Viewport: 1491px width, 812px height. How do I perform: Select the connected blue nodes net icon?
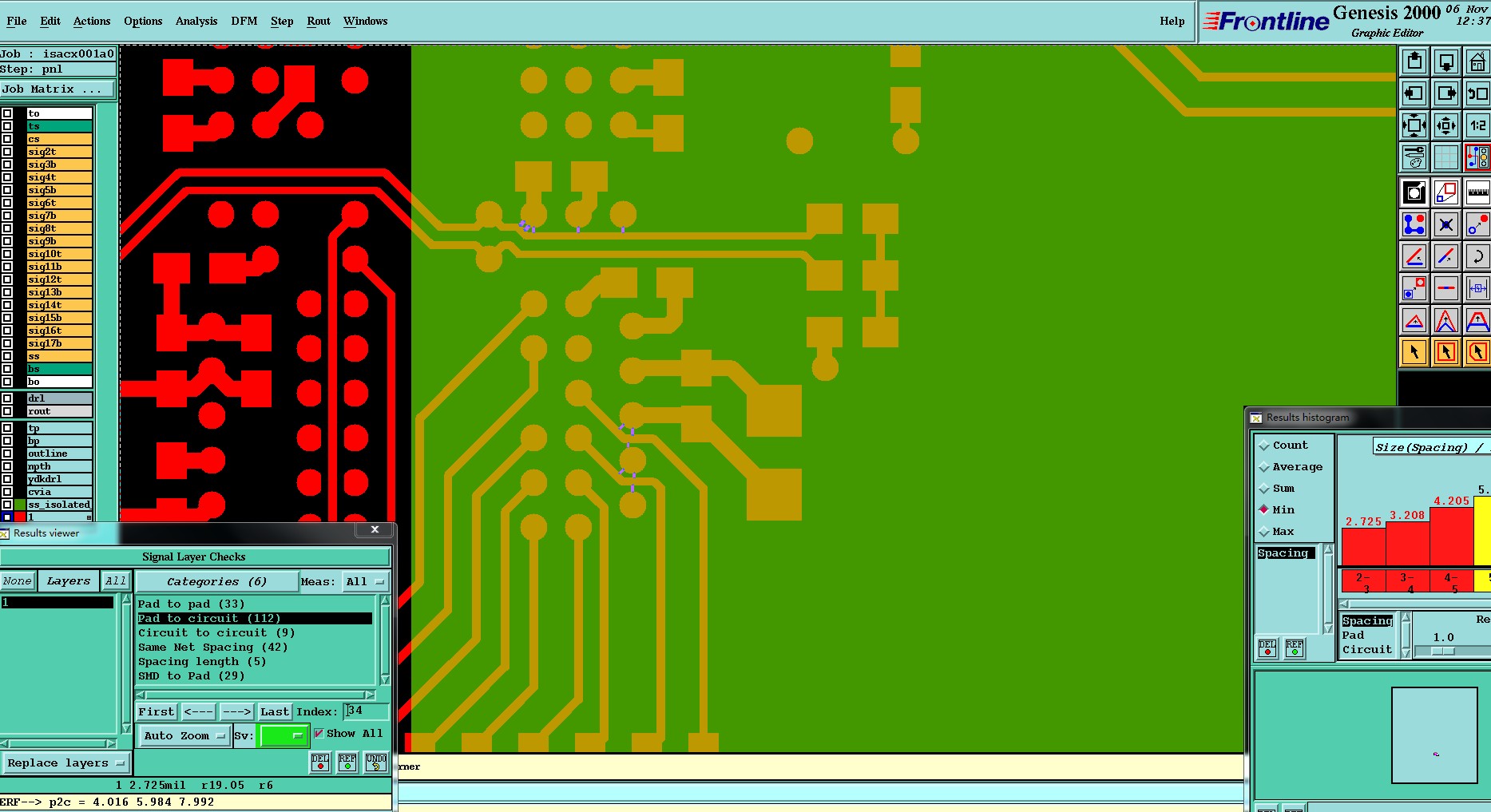click(1414, 224)
